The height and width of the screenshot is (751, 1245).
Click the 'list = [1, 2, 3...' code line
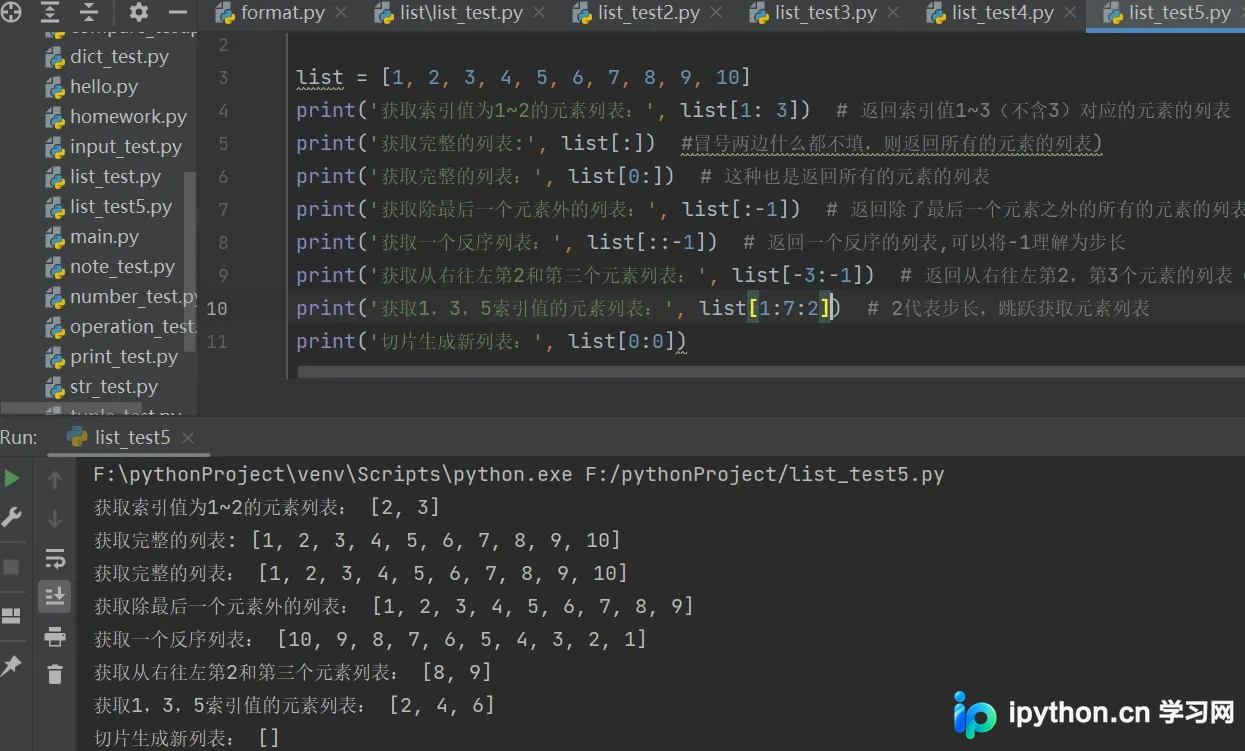pyautogui.click(x=523, y=77)
